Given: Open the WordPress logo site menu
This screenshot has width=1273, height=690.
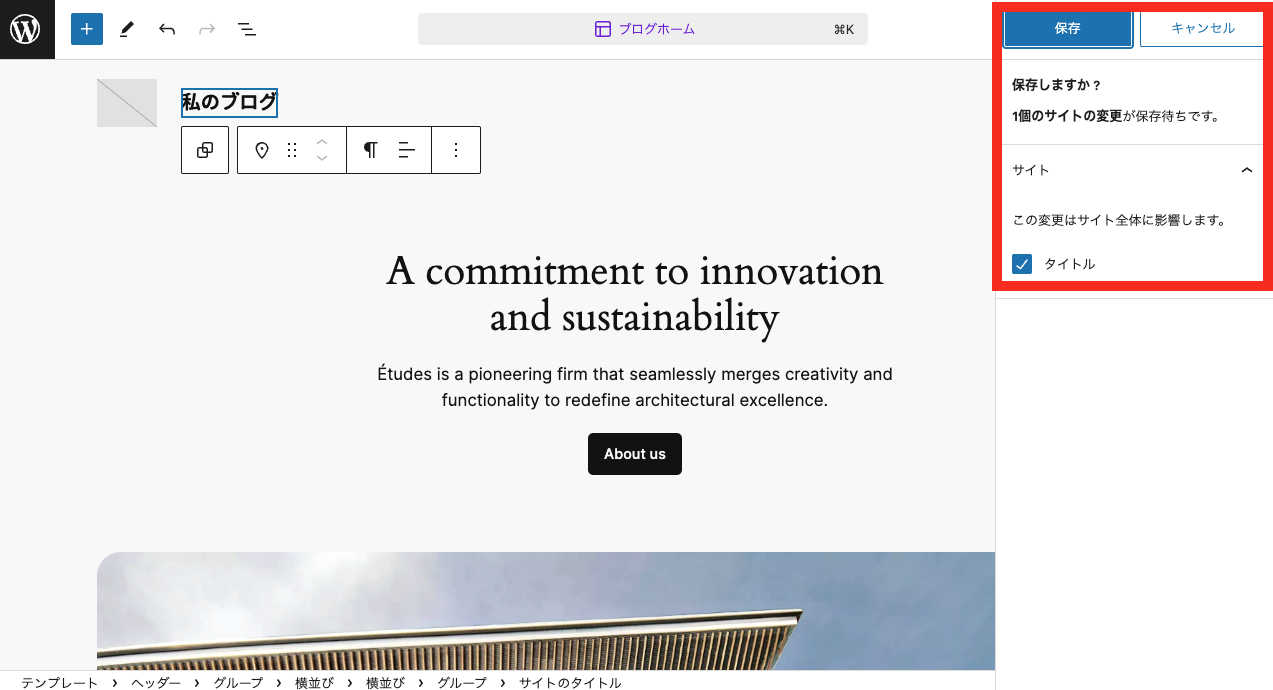Looking at the screenshot, I should (25, 29).
